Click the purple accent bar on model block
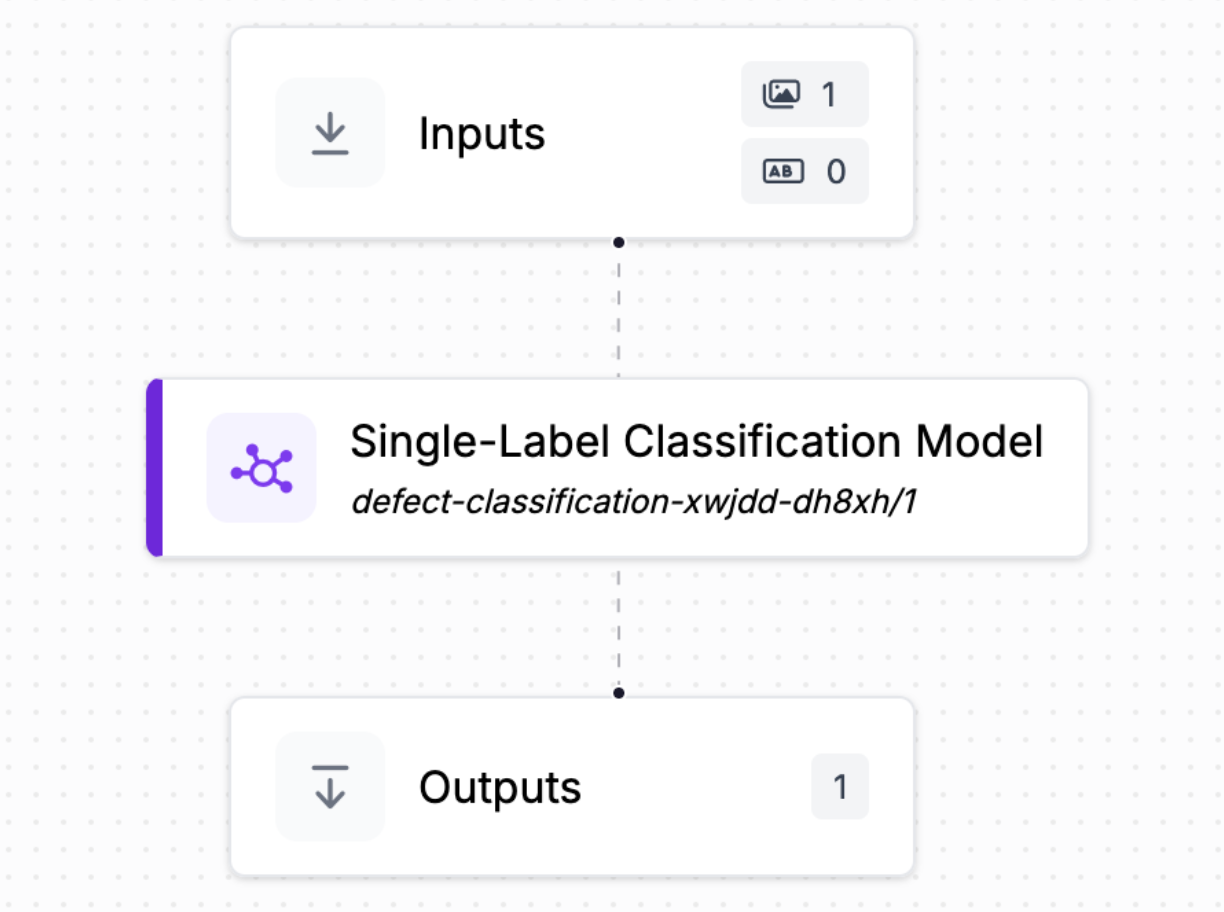 tap(154, 467)
